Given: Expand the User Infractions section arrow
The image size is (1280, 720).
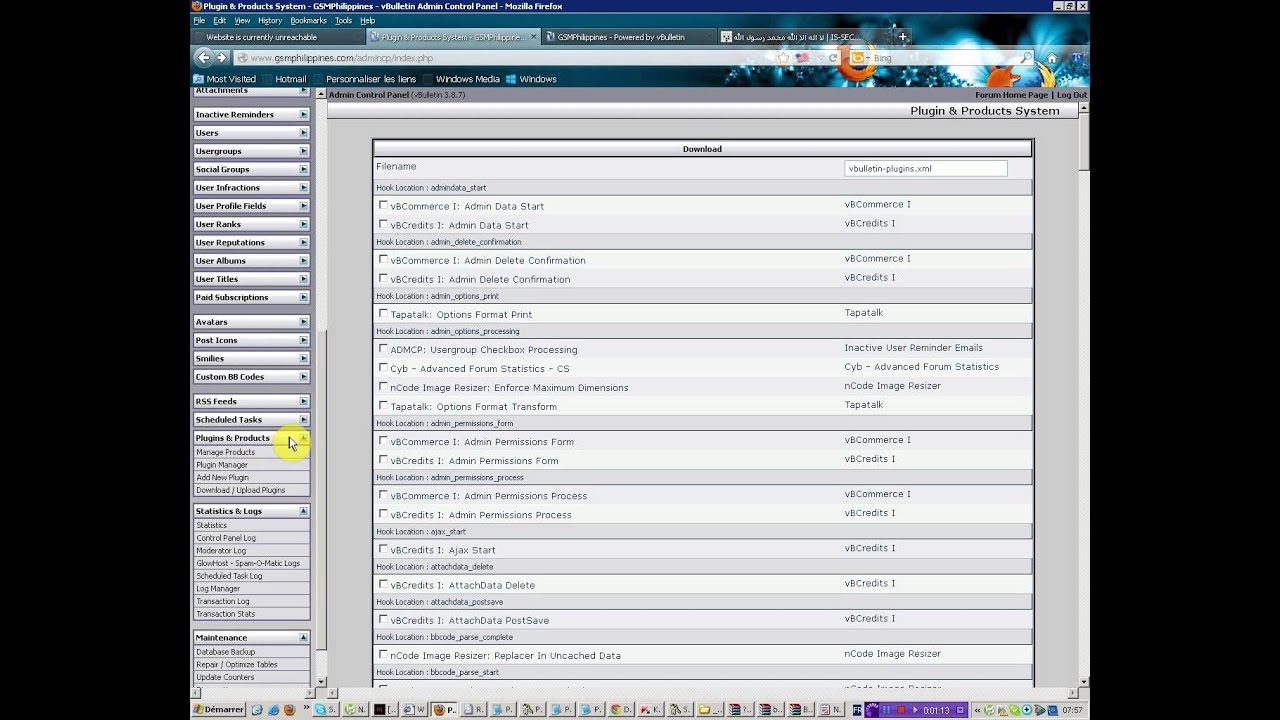Looking at the screenshot, I should (x=303, y=187).
